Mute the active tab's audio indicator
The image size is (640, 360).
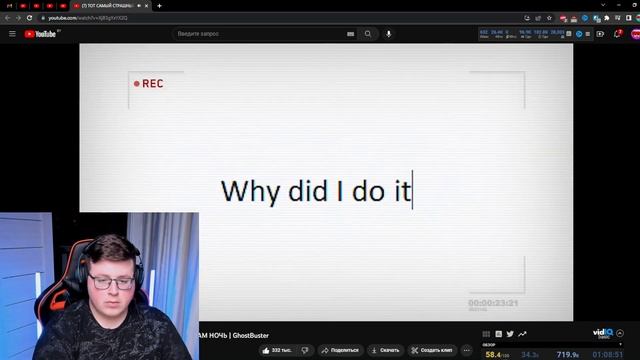point(139,6)
